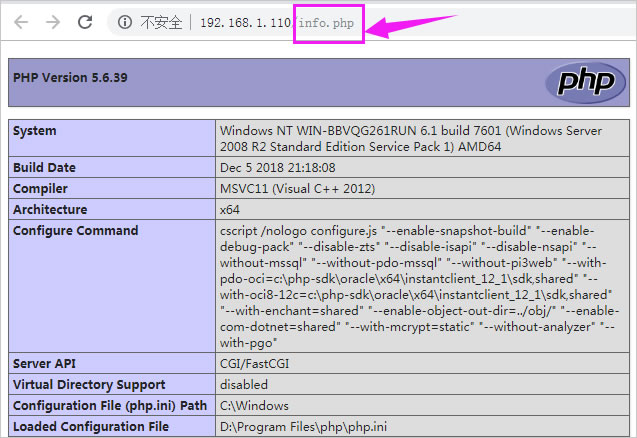Image resolution: width=637 pixels, height=438 pixels.
Task: Click the address bar URL 192.168.1.110
Action: (x=245, y=23)
